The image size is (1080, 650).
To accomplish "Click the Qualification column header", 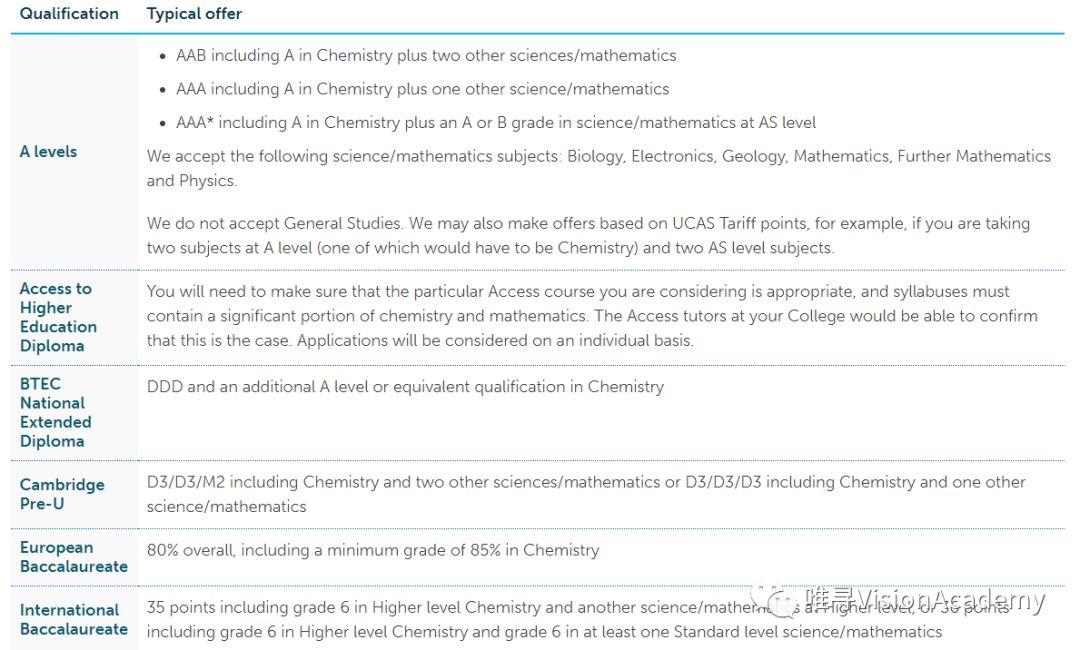I will [69, 14].
